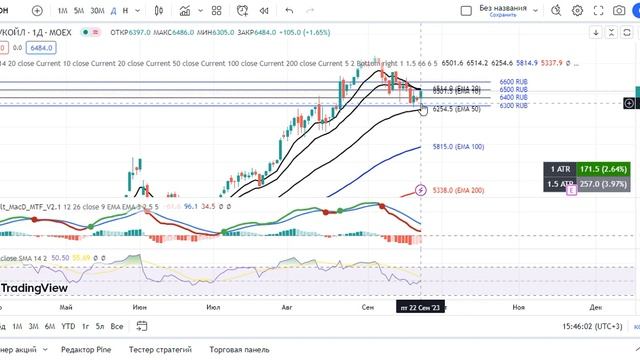Image resolution: width=640 pixels, height=360 pixels.
Task: Click the 6500 RUB level label
Action: [513, 89]
